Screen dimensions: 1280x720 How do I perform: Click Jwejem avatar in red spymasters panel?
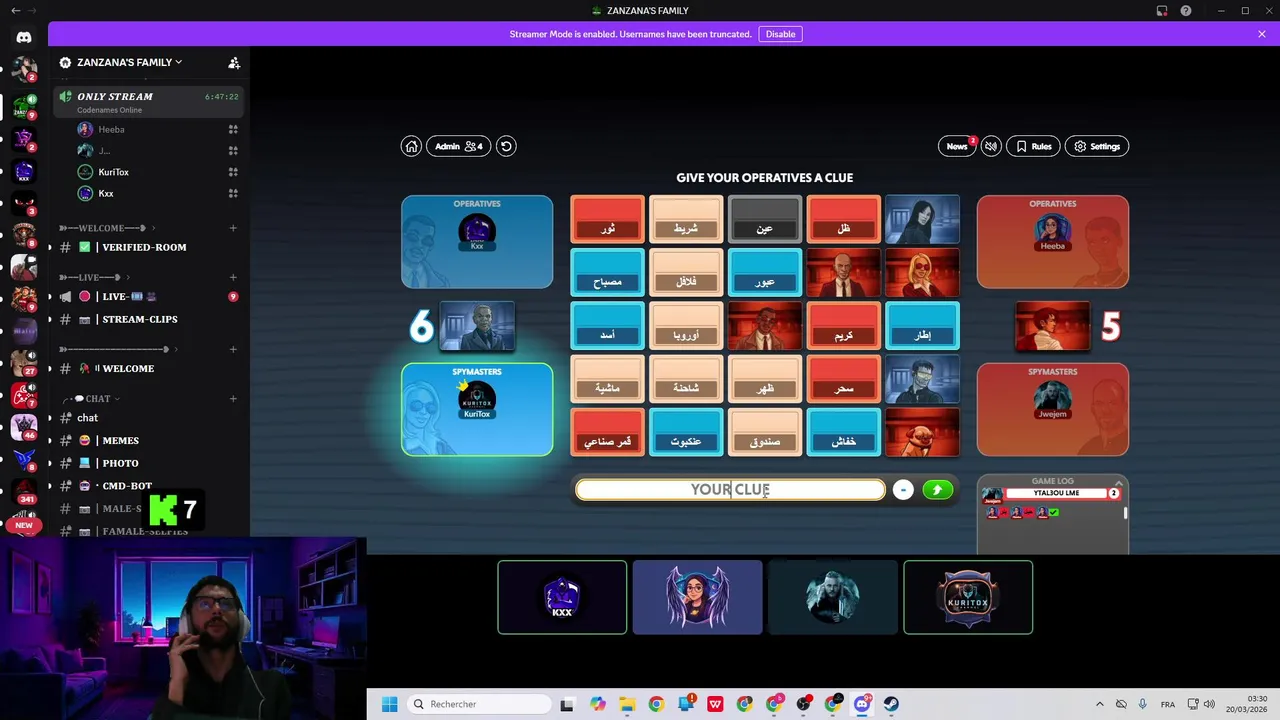1053,397
